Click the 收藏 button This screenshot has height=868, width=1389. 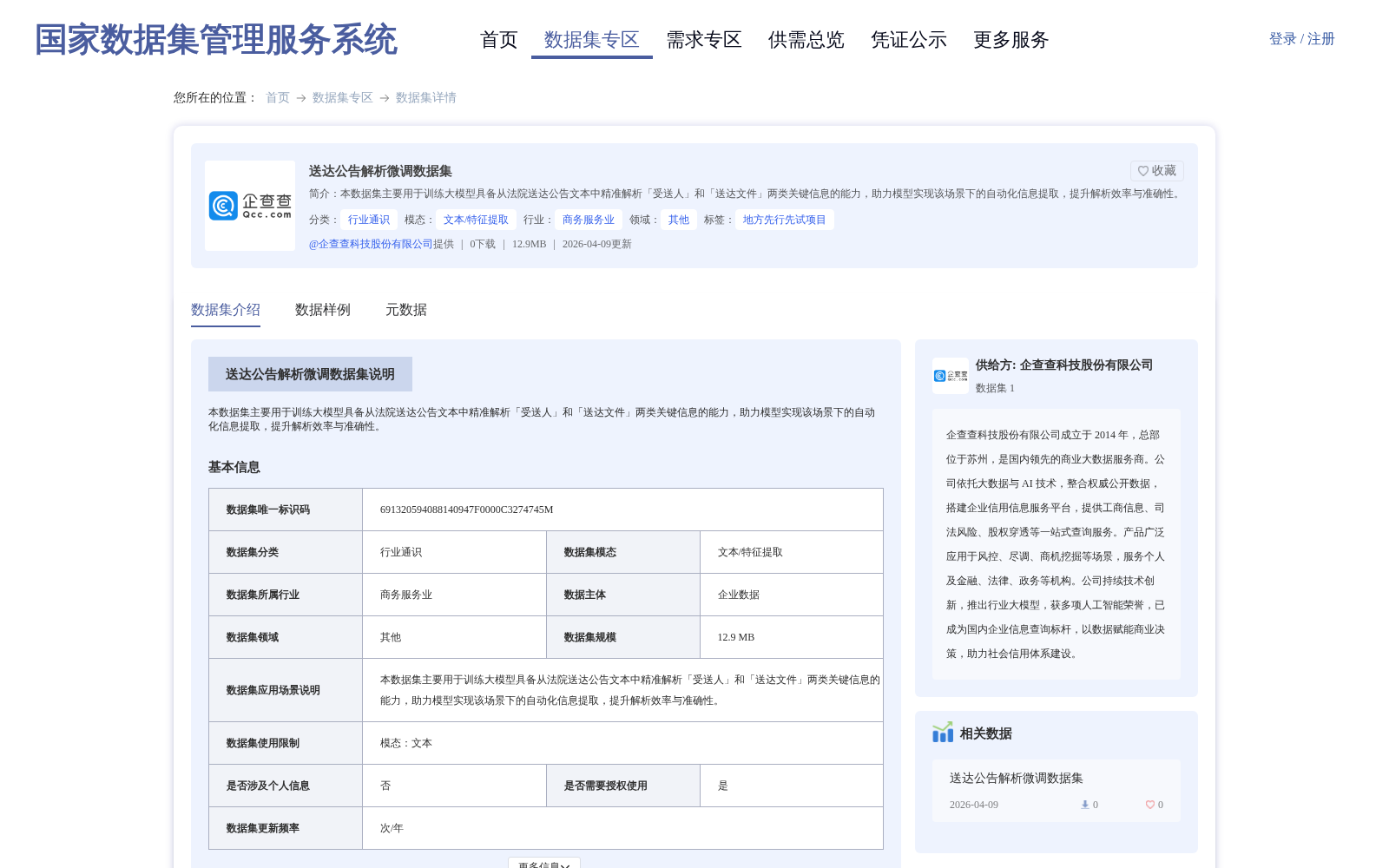(x=1157, y=171)
